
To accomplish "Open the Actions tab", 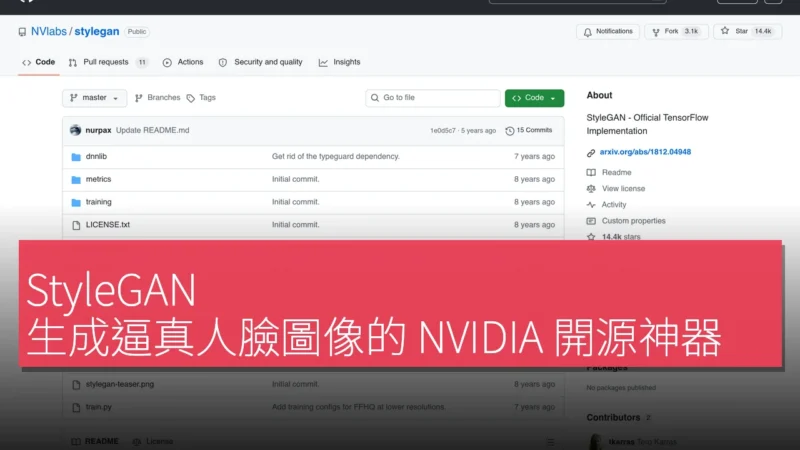I will [x=183, y=62].
